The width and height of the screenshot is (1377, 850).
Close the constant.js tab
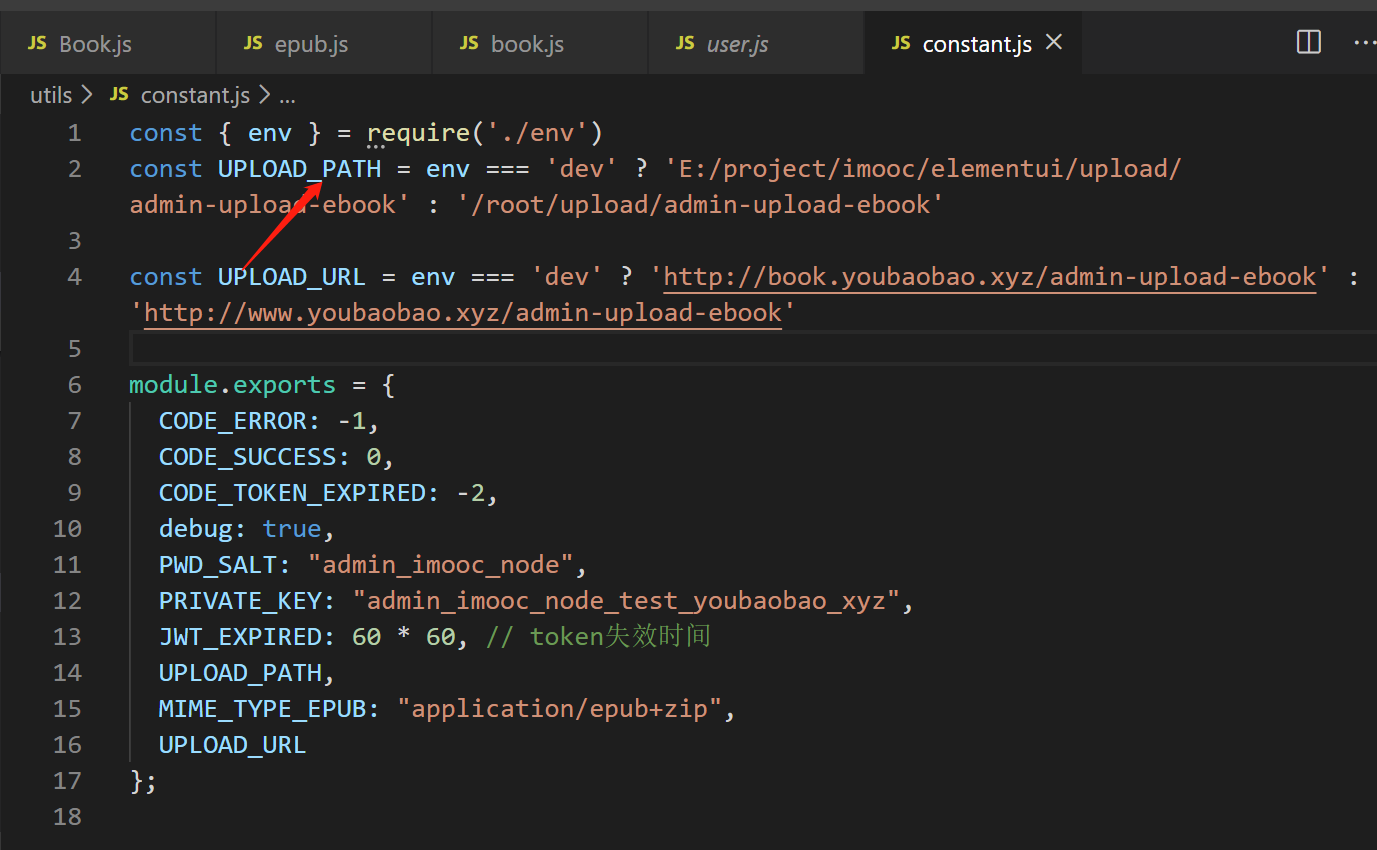[x=1053, y=42]
